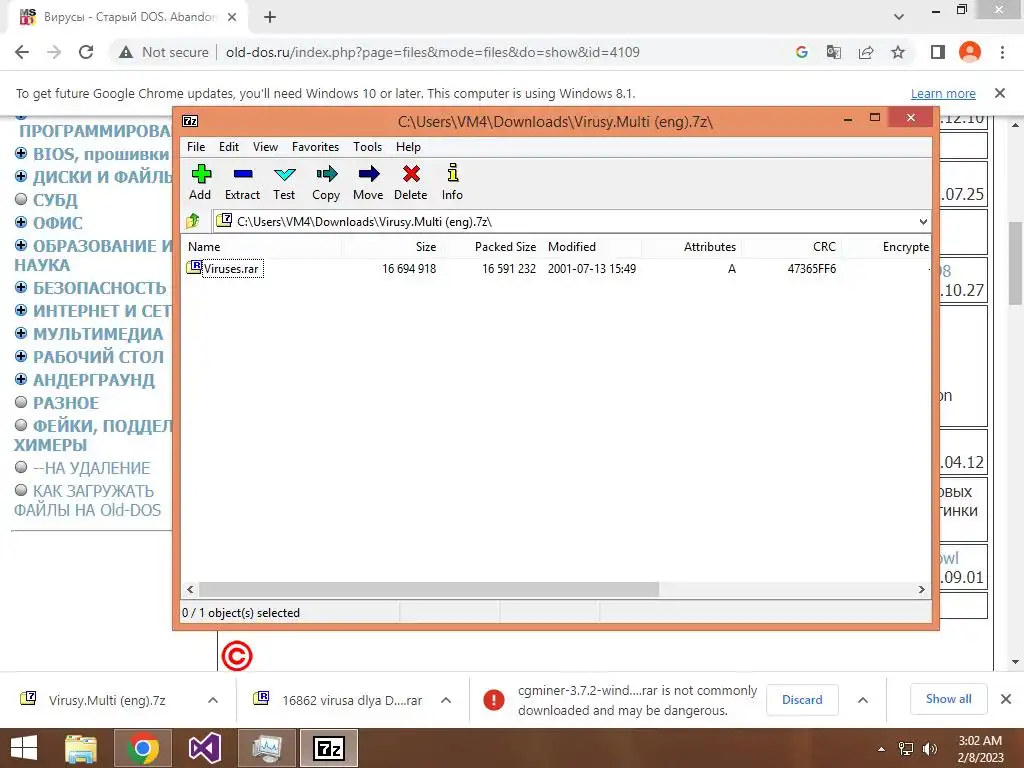Open Chrome three-dot menu
This screenshot has height=768, width=1024.
1002,52
